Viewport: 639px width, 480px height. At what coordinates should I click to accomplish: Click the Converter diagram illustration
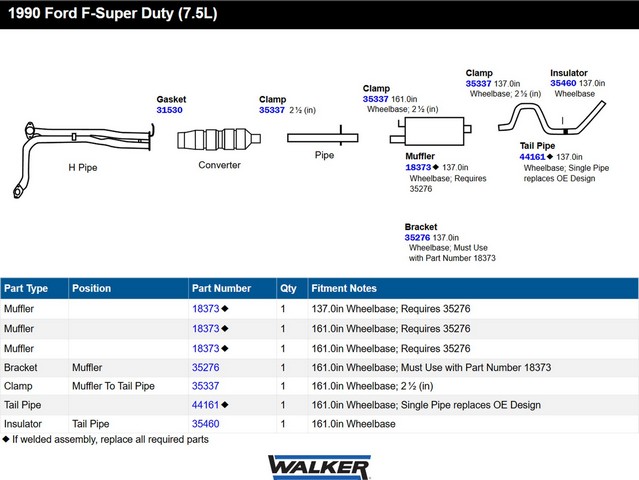(x=219, y=140)
